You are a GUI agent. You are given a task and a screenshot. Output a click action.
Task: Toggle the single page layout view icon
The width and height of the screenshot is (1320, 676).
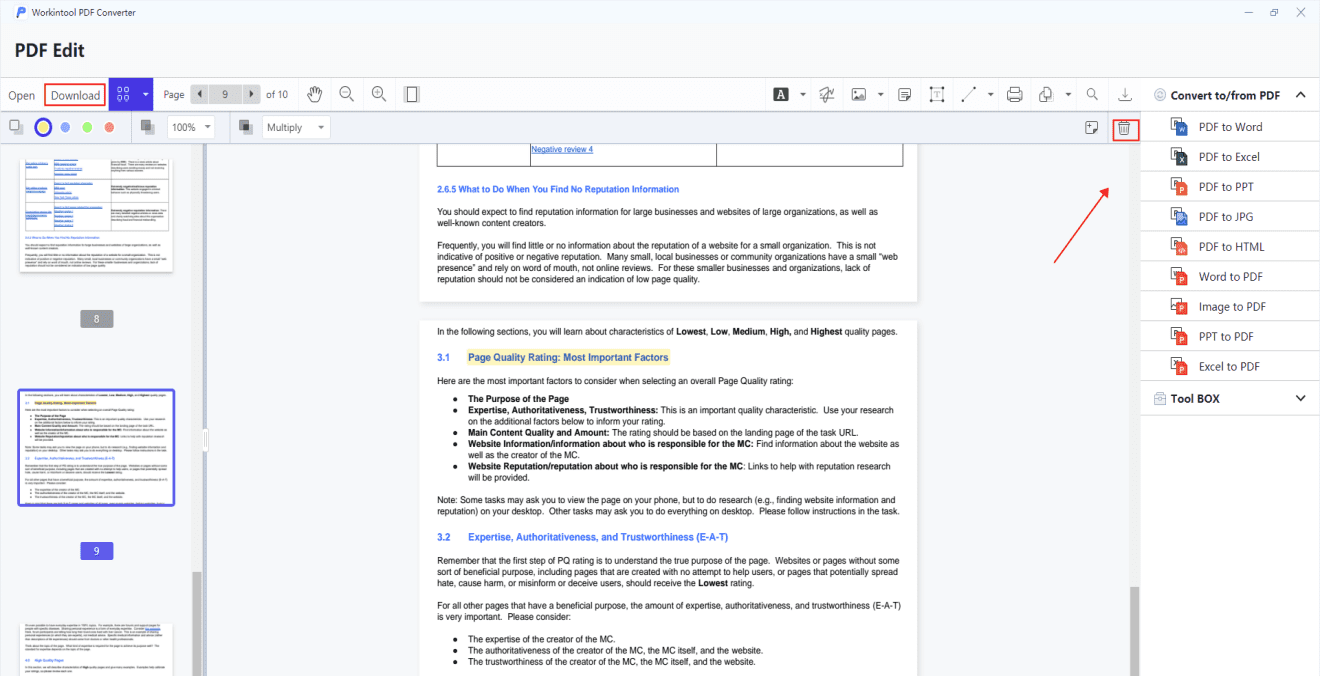point(411,94)
